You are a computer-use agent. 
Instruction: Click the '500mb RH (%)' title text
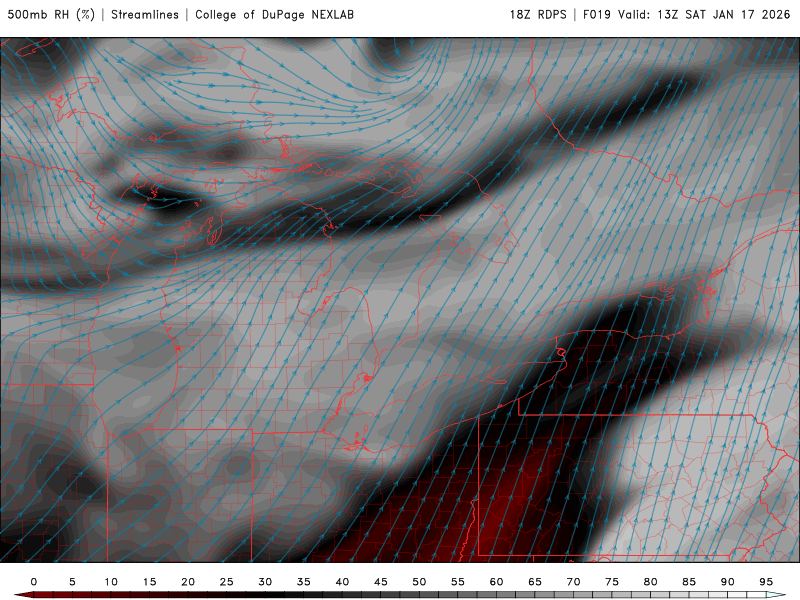tap(51, 14)
